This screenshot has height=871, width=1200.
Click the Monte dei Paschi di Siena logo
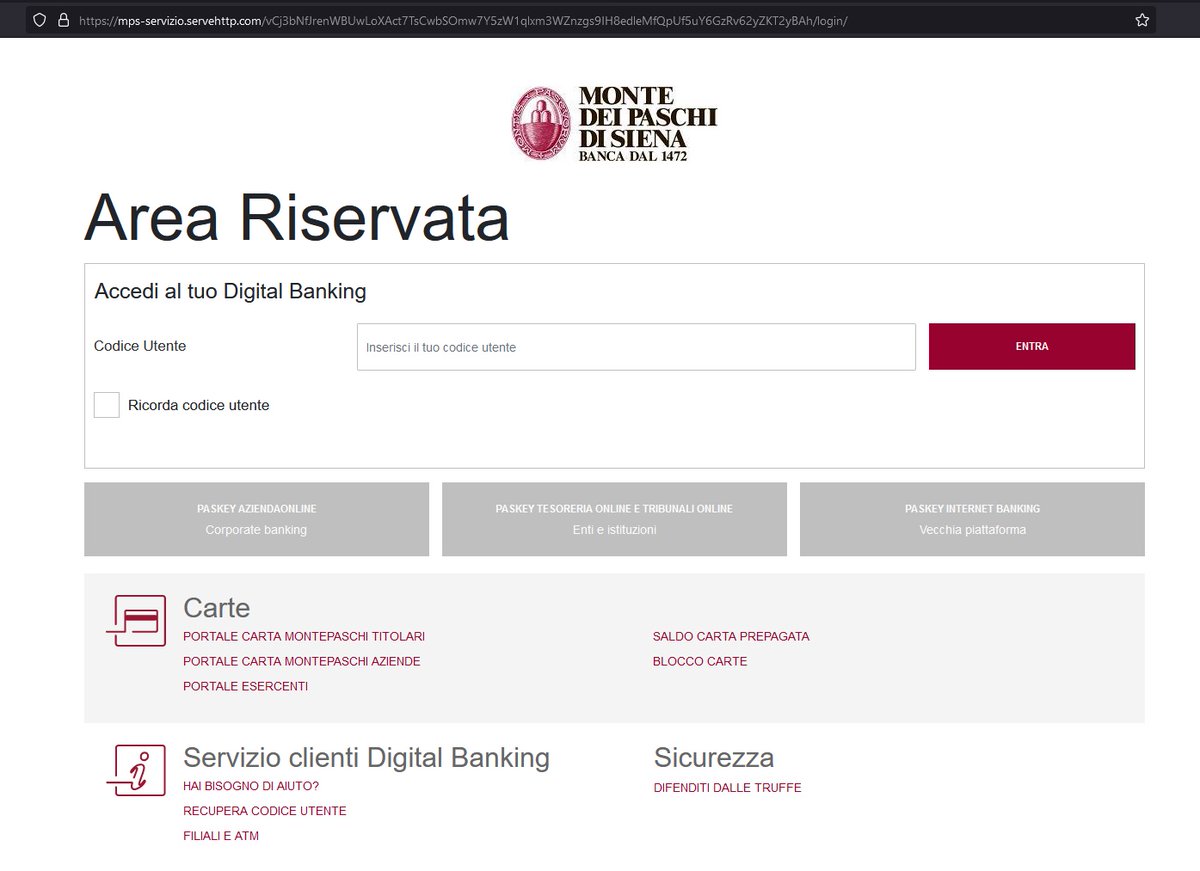(613, 124)
